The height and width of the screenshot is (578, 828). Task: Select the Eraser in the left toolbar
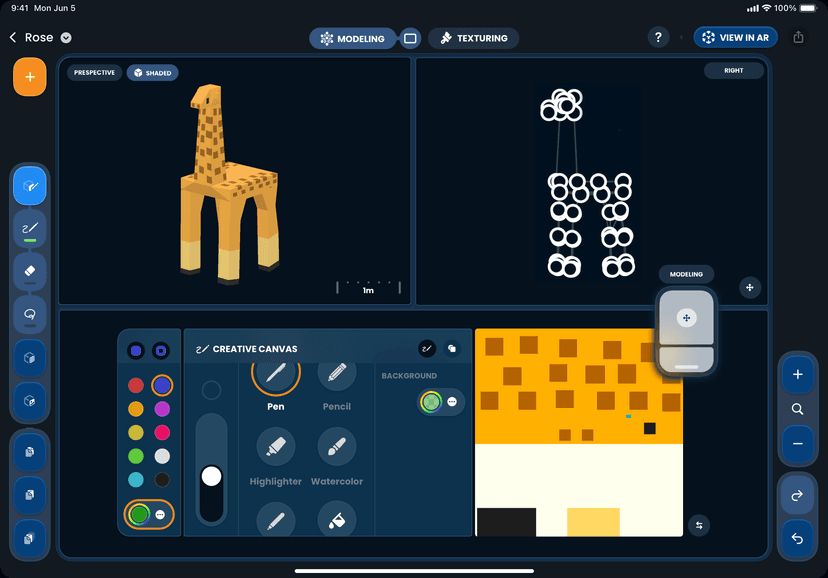point(30,271)
